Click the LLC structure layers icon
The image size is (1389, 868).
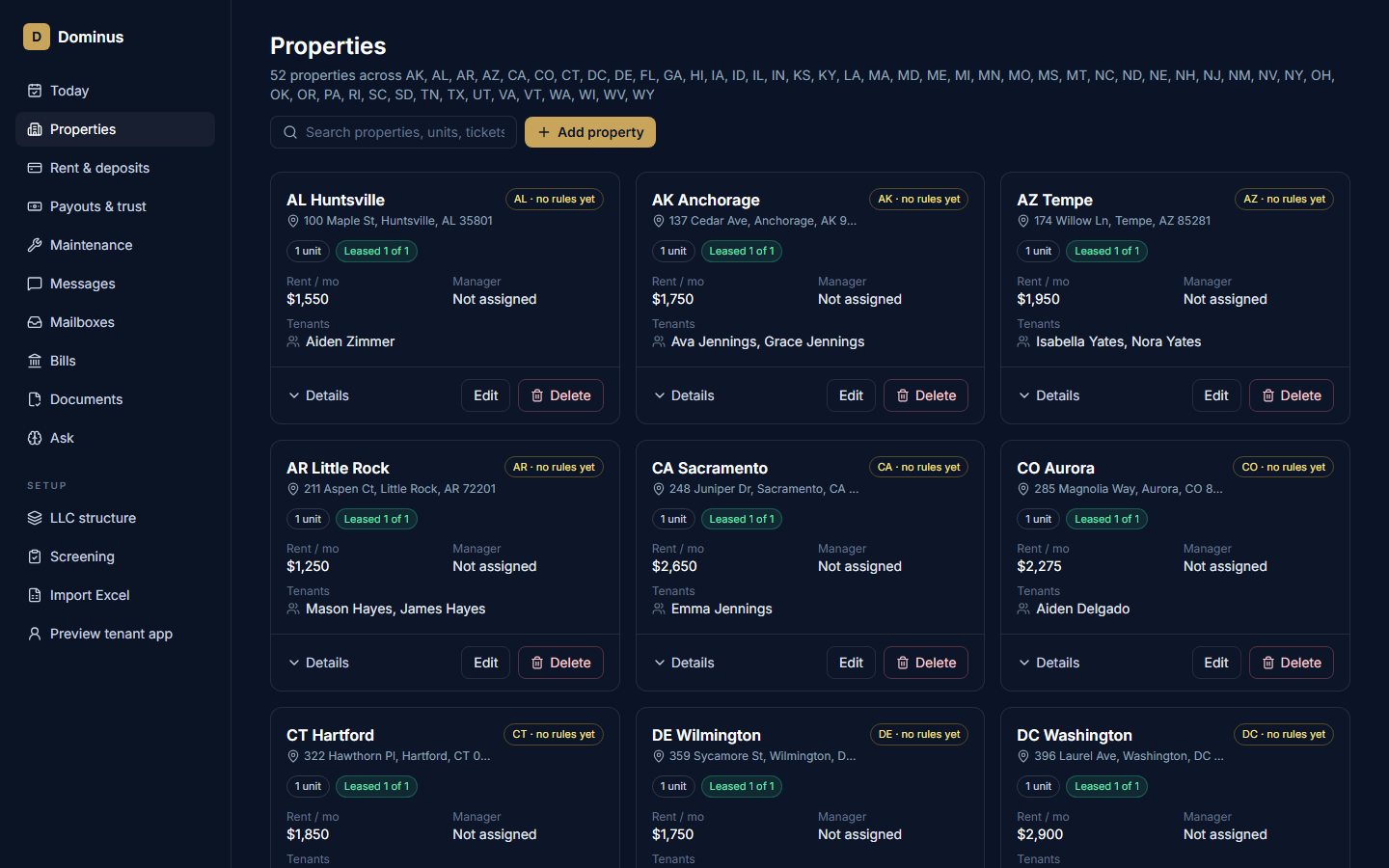(35, 518)
